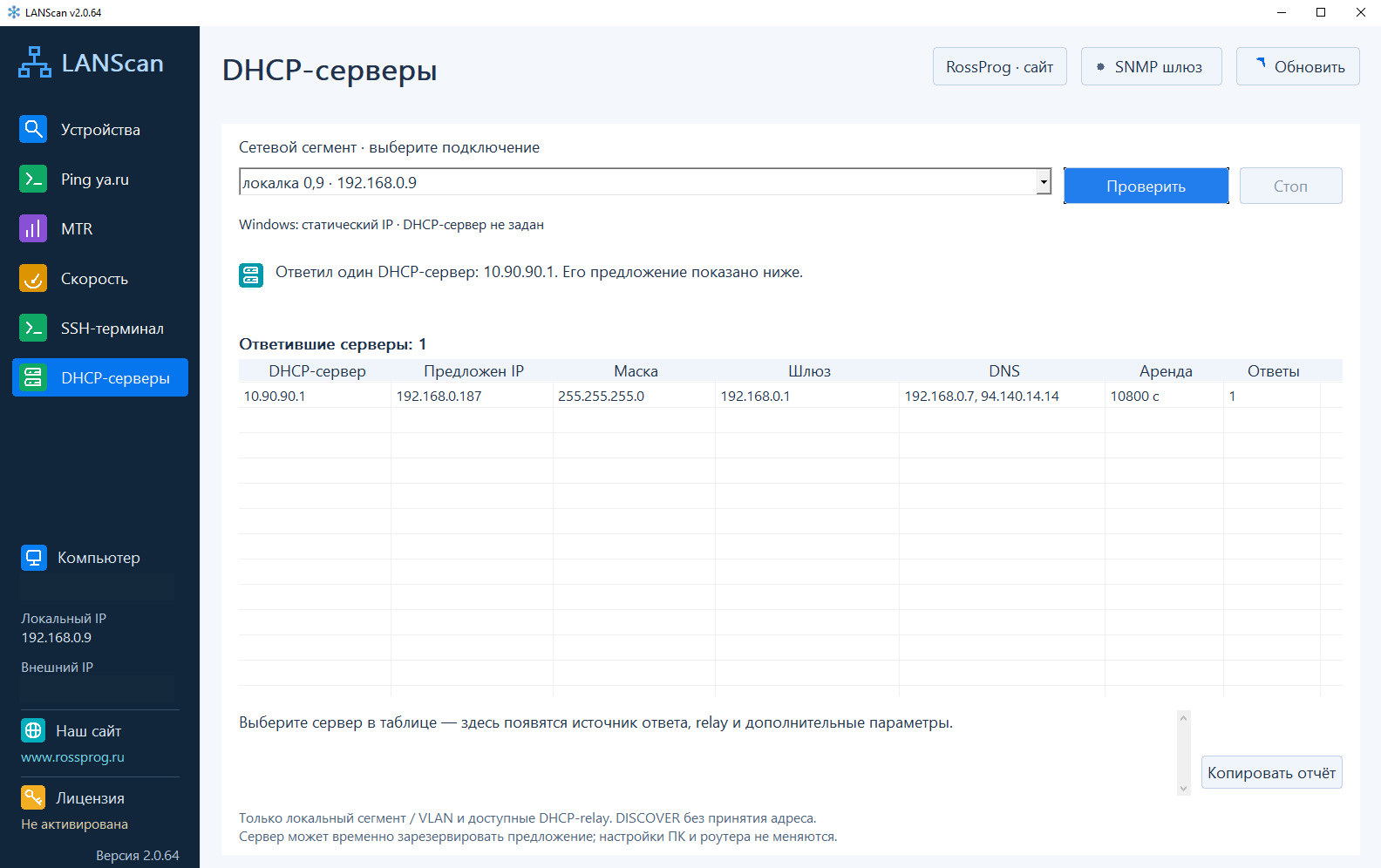Click the DHCP-серверы sidebar server icon
The image size is (1381, 868).
pyautogui.click(x=33, y=377)
